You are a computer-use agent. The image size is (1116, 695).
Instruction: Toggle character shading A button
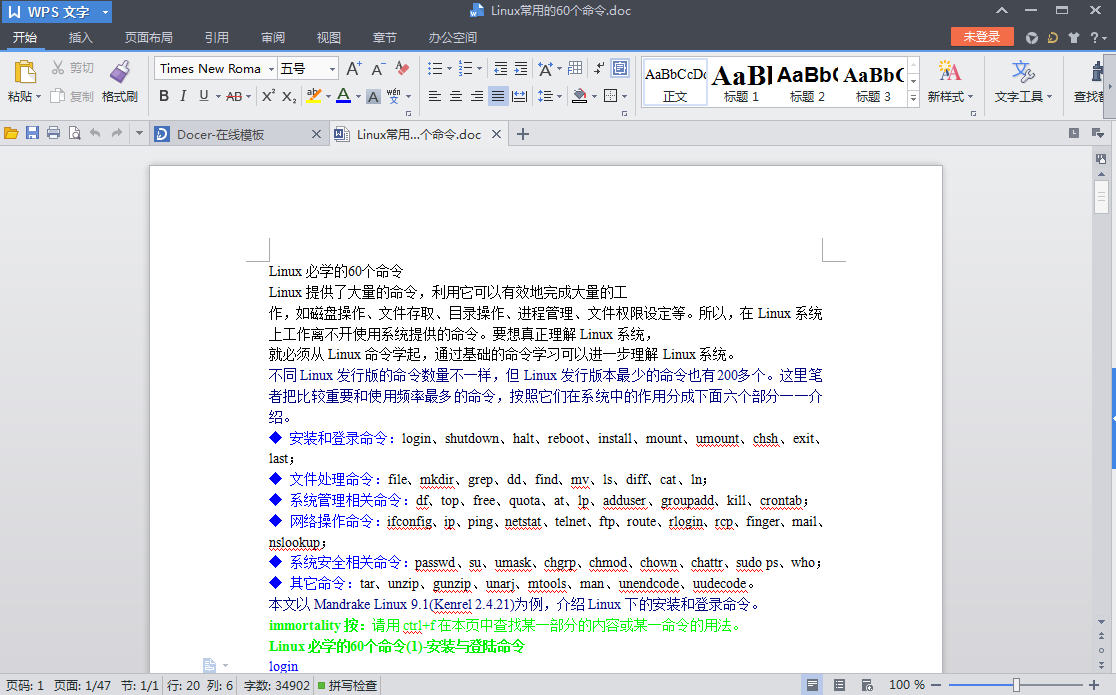tap(374, 96)
